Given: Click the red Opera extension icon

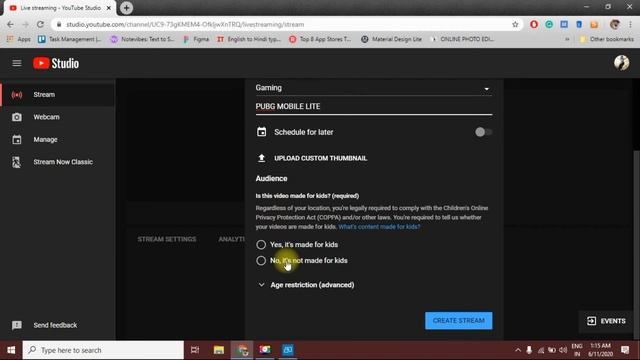Looking at the screenshot, I should [534, 24].
